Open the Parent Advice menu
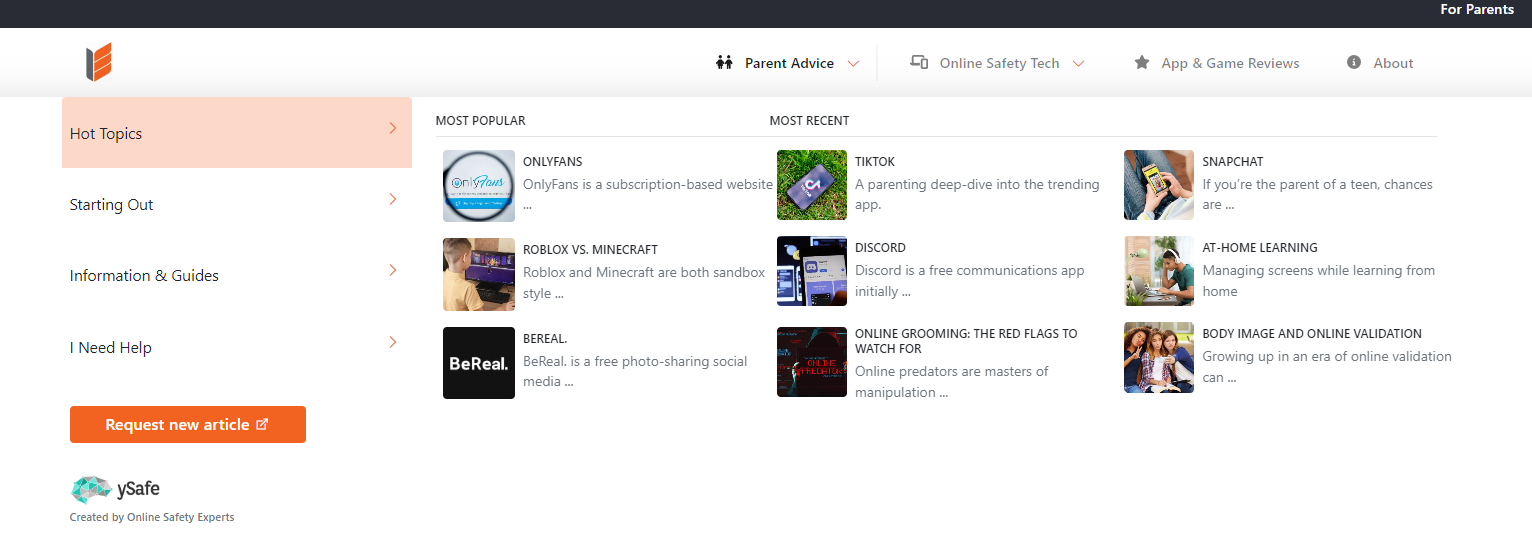Viewport: 1532px width, 544px height. click(x=788, y=63)
